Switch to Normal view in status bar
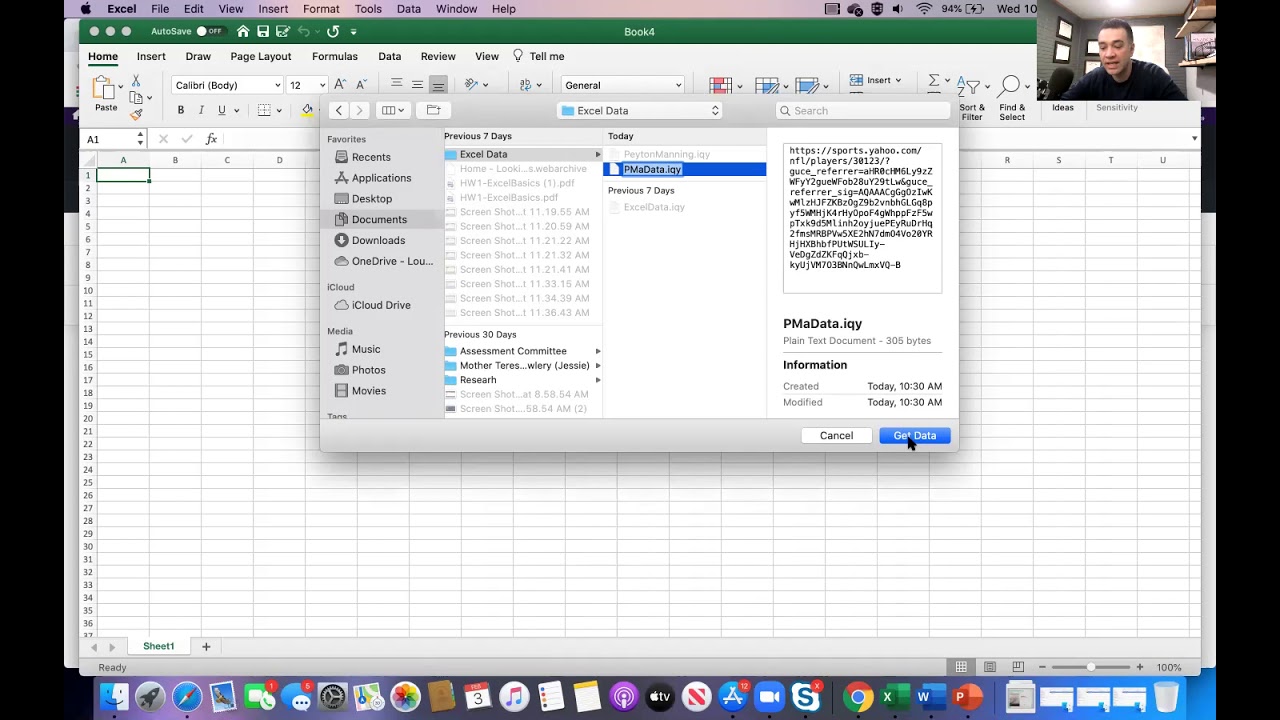 961,667
